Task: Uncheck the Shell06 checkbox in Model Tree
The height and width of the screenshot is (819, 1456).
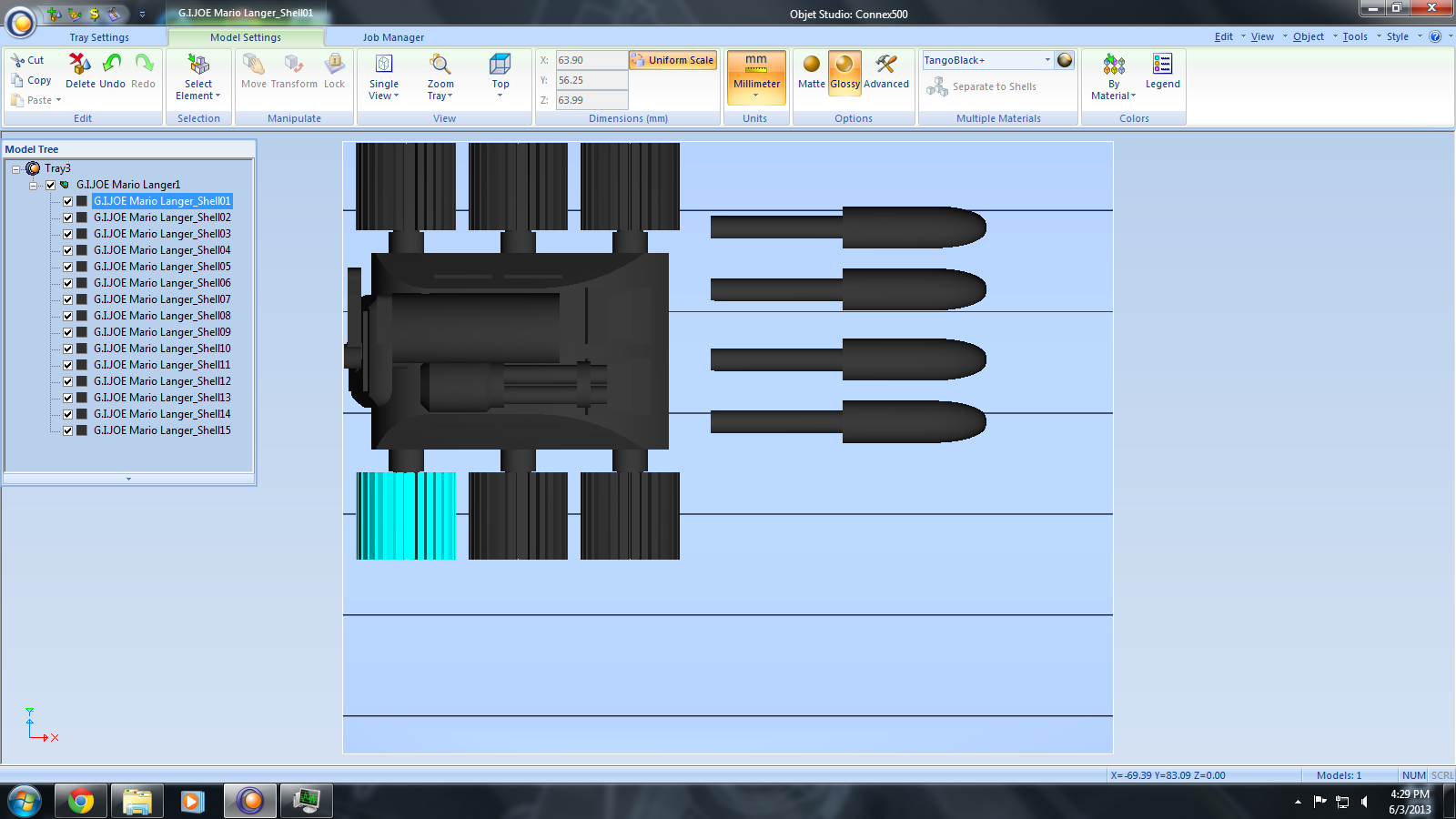Action: click(67, 283)
